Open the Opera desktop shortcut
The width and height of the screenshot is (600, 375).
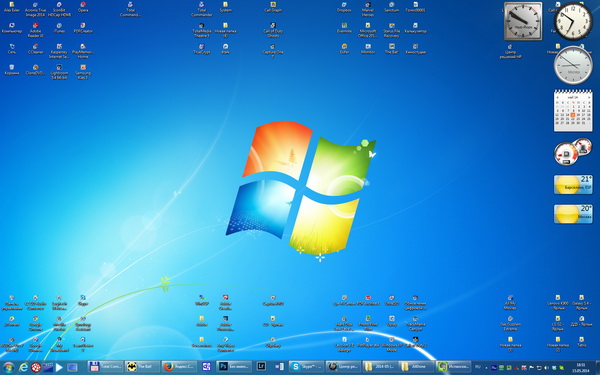coord(83,7)
